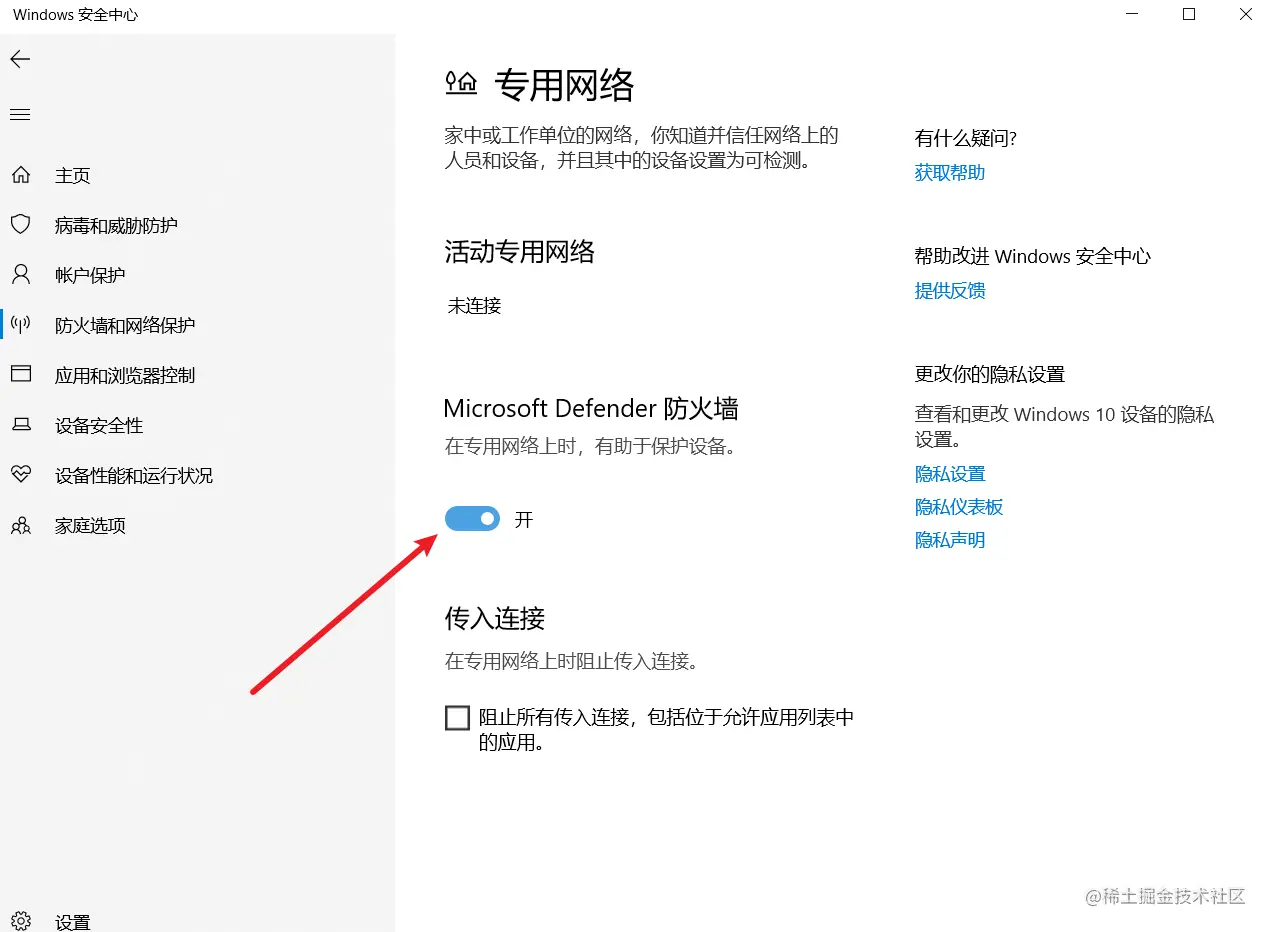1271x932 pixels.
Task: Click the 主页 home icon
Action: tap(20, 175)
